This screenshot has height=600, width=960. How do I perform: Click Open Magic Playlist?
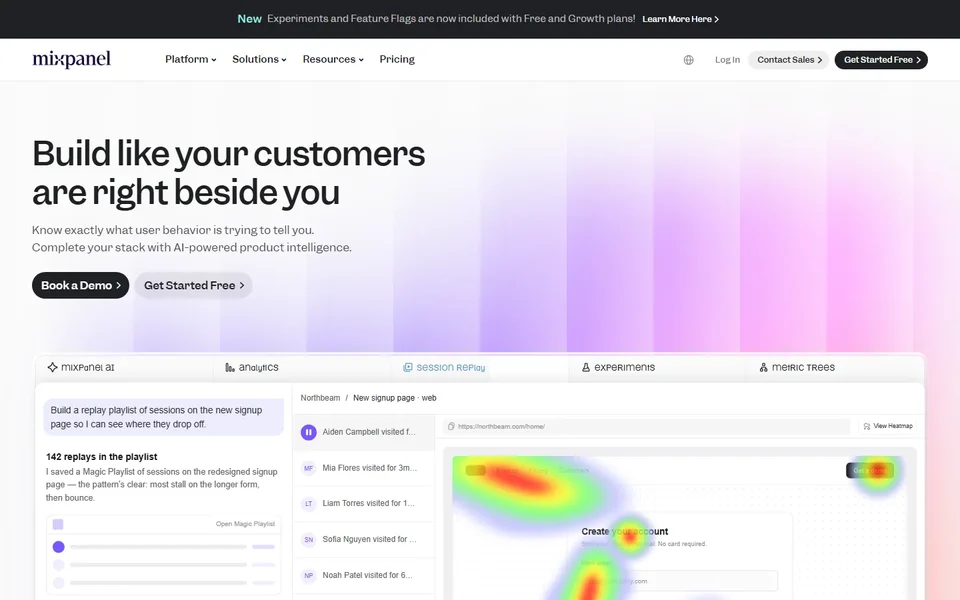coord(245,524)
